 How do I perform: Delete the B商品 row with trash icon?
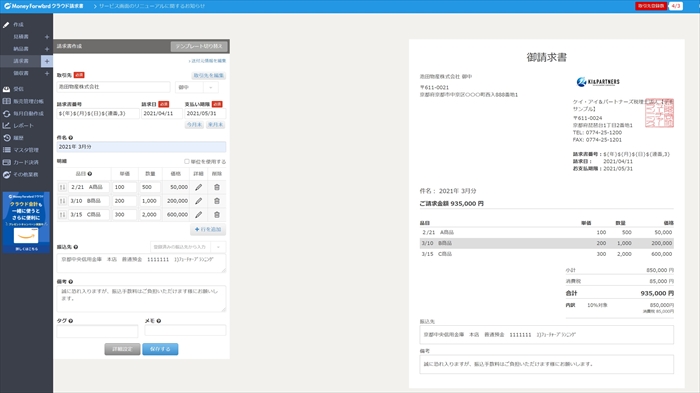[x=217, y=201]
